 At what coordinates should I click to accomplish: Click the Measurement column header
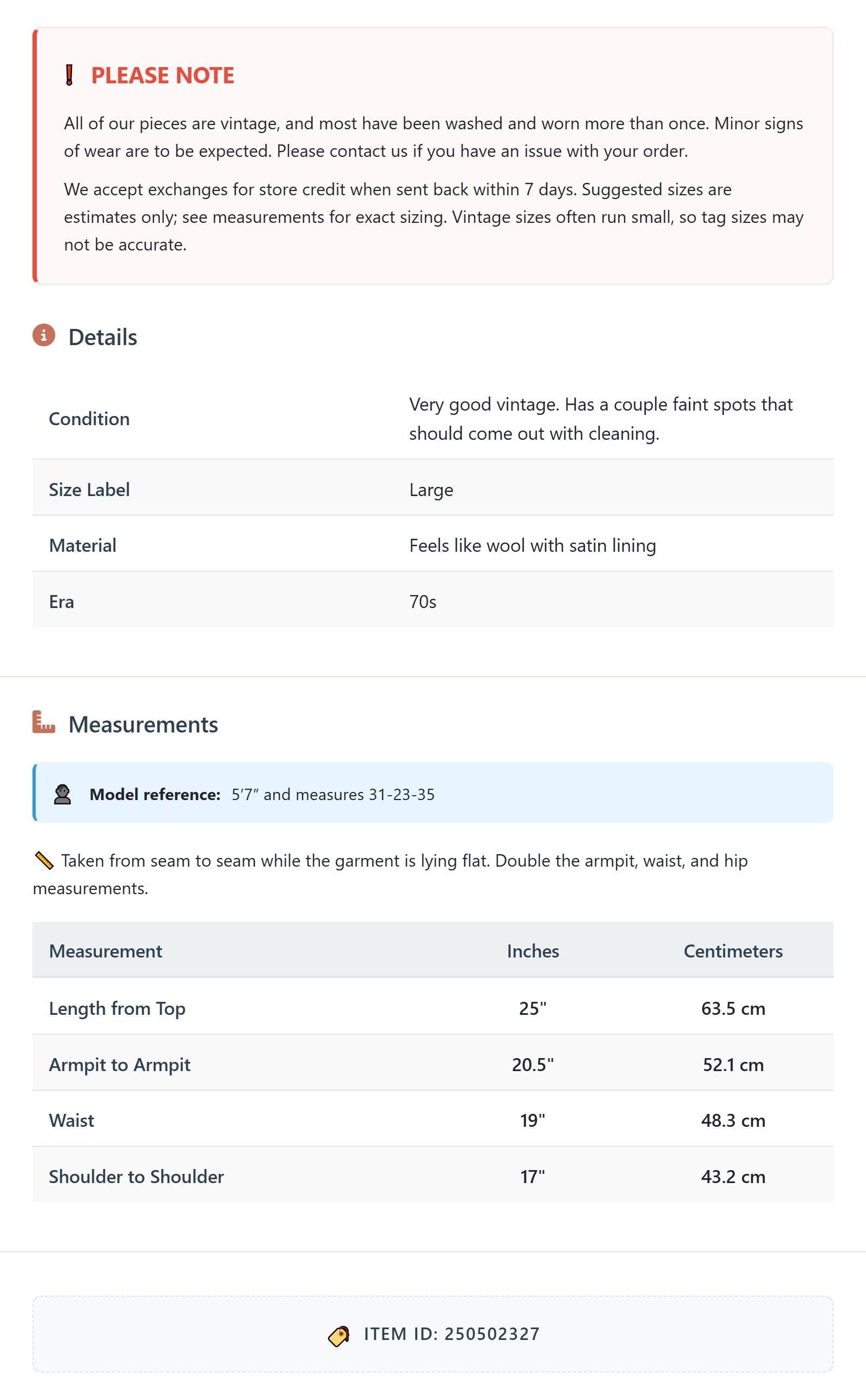[106, 950]
